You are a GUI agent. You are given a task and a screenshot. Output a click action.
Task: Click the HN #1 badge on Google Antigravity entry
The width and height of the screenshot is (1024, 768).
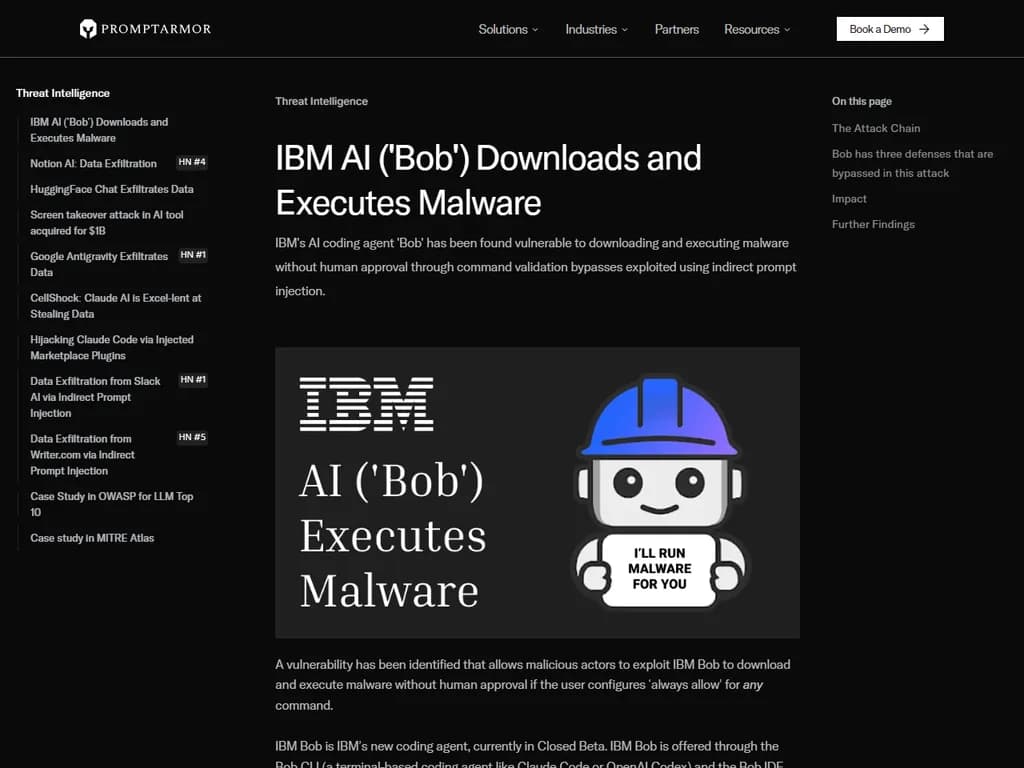[192, 255]
